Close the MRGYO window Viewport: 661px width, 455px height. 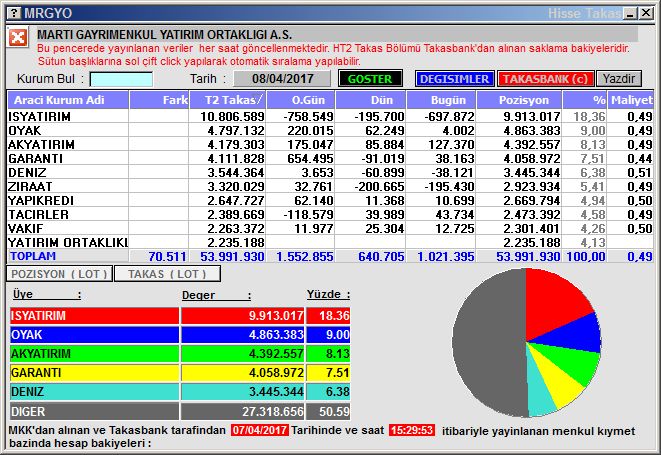coord(645,13)
